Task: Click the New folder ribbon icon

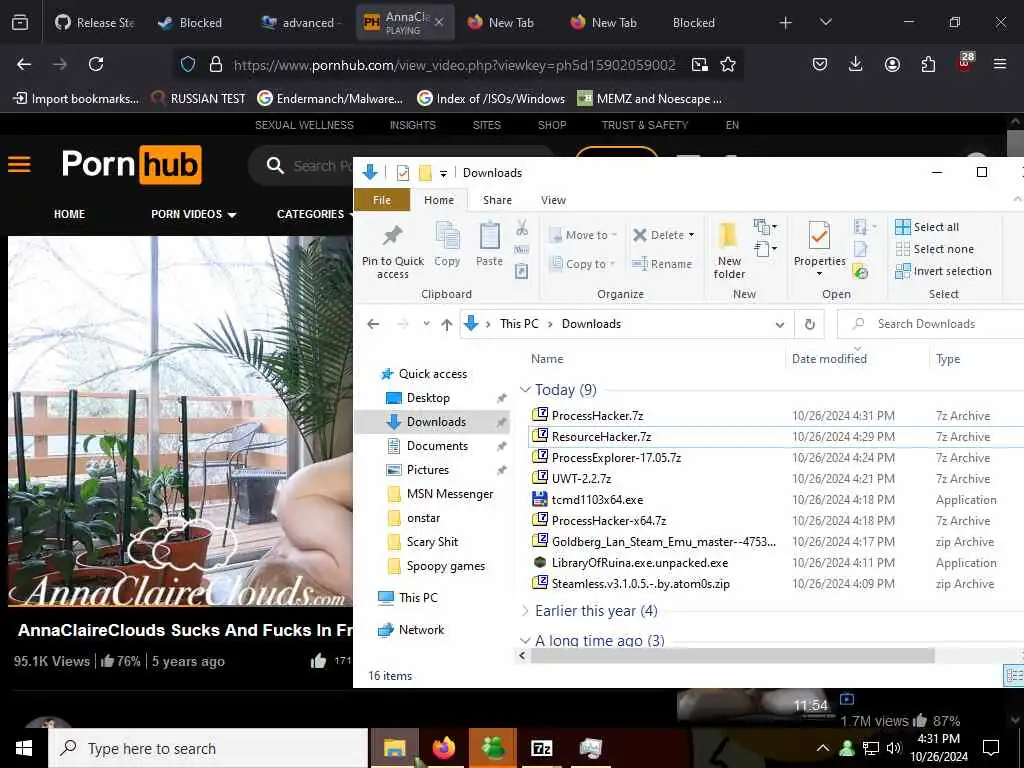Action: 729,251
